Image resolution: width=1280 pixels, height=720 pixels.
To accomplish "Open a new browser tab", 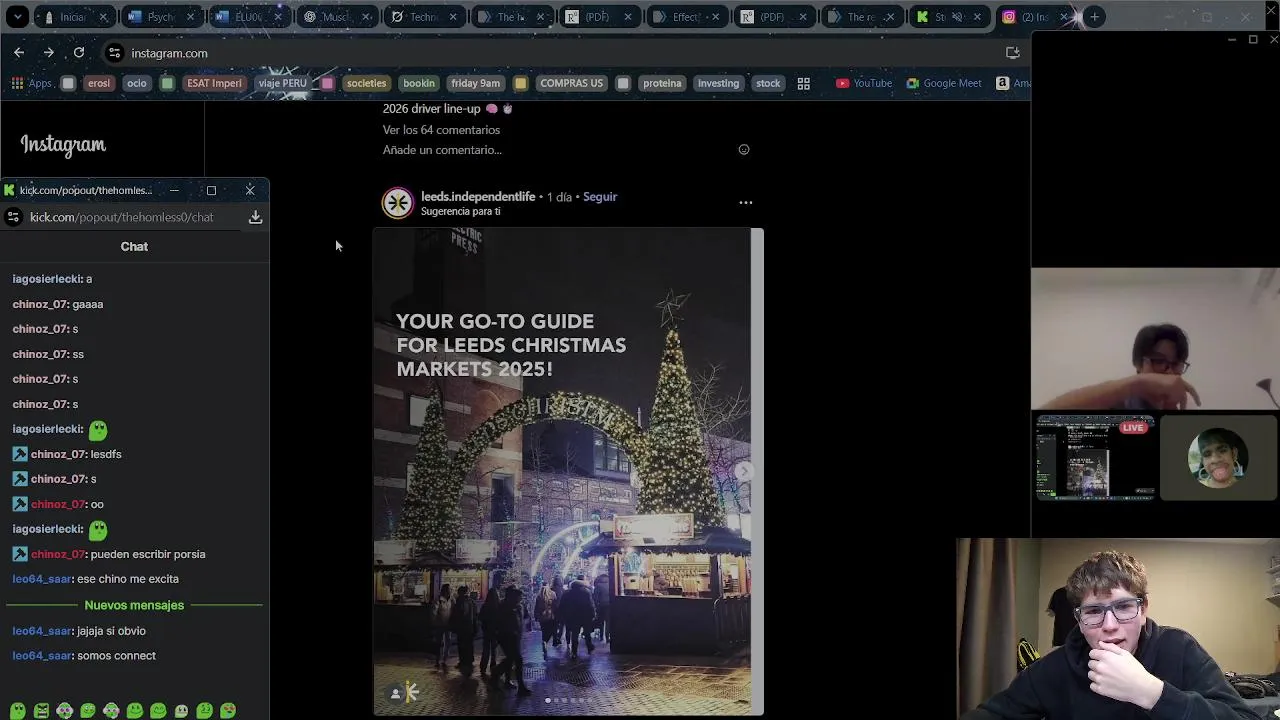I will [x=1094, y=17].
